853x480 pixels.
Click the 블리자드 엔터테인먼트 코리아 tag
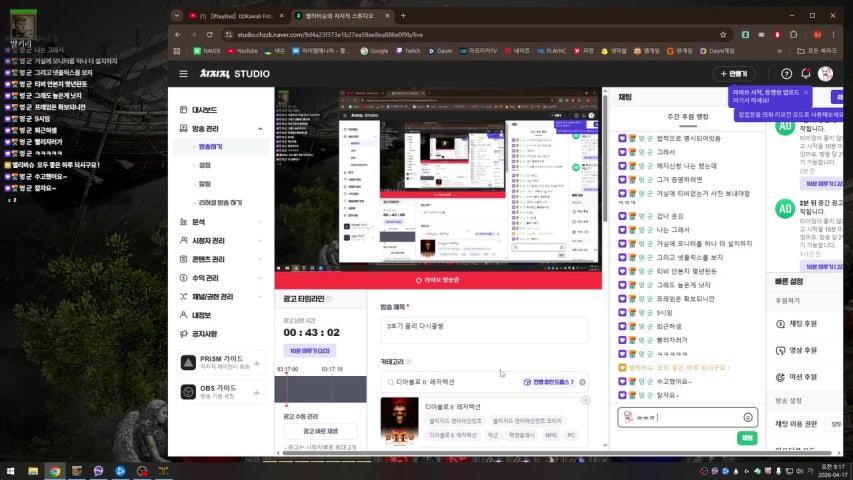(527, 421)
